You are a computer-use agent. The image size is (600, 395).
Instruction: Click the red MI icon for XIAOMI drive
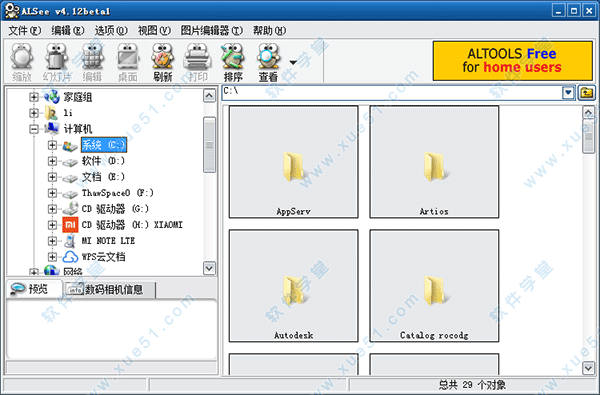70,225
